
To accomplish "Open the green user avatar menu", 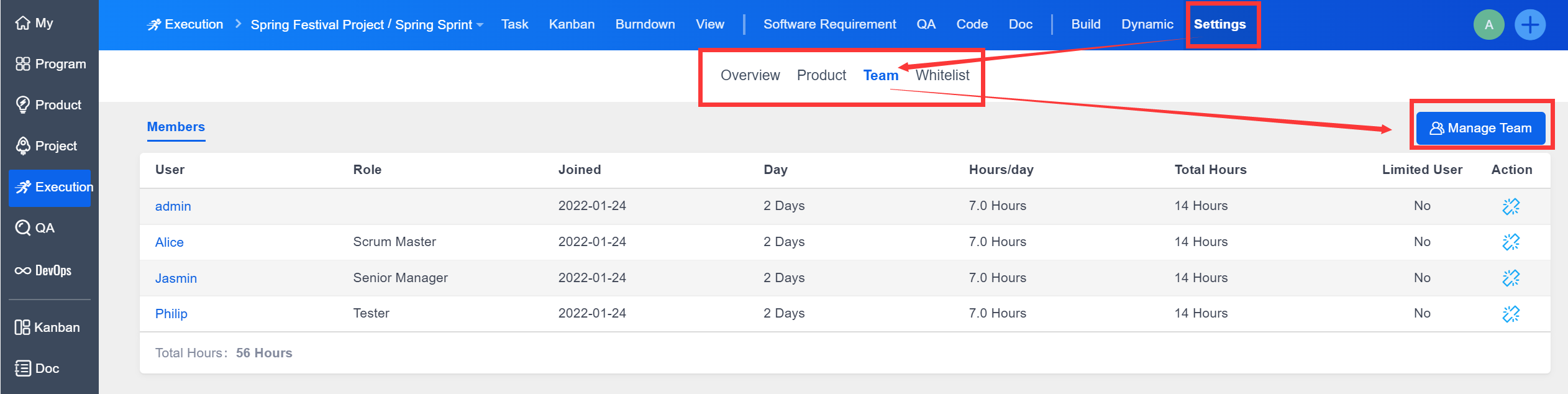I will [x=1488, y=25].
